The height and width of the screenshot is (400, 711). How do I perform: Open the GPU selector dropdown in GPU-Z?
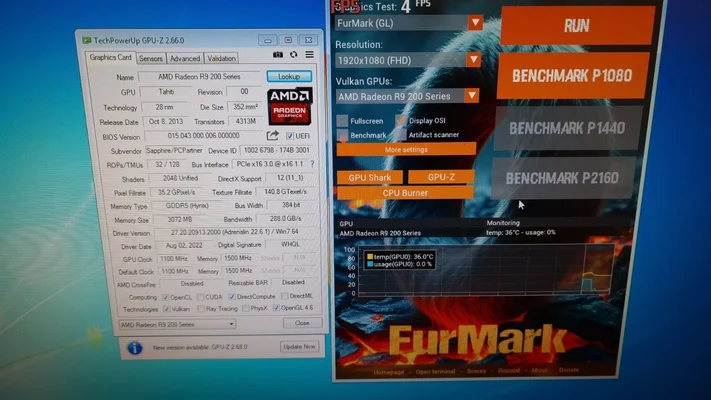click(x=200, y=324)
